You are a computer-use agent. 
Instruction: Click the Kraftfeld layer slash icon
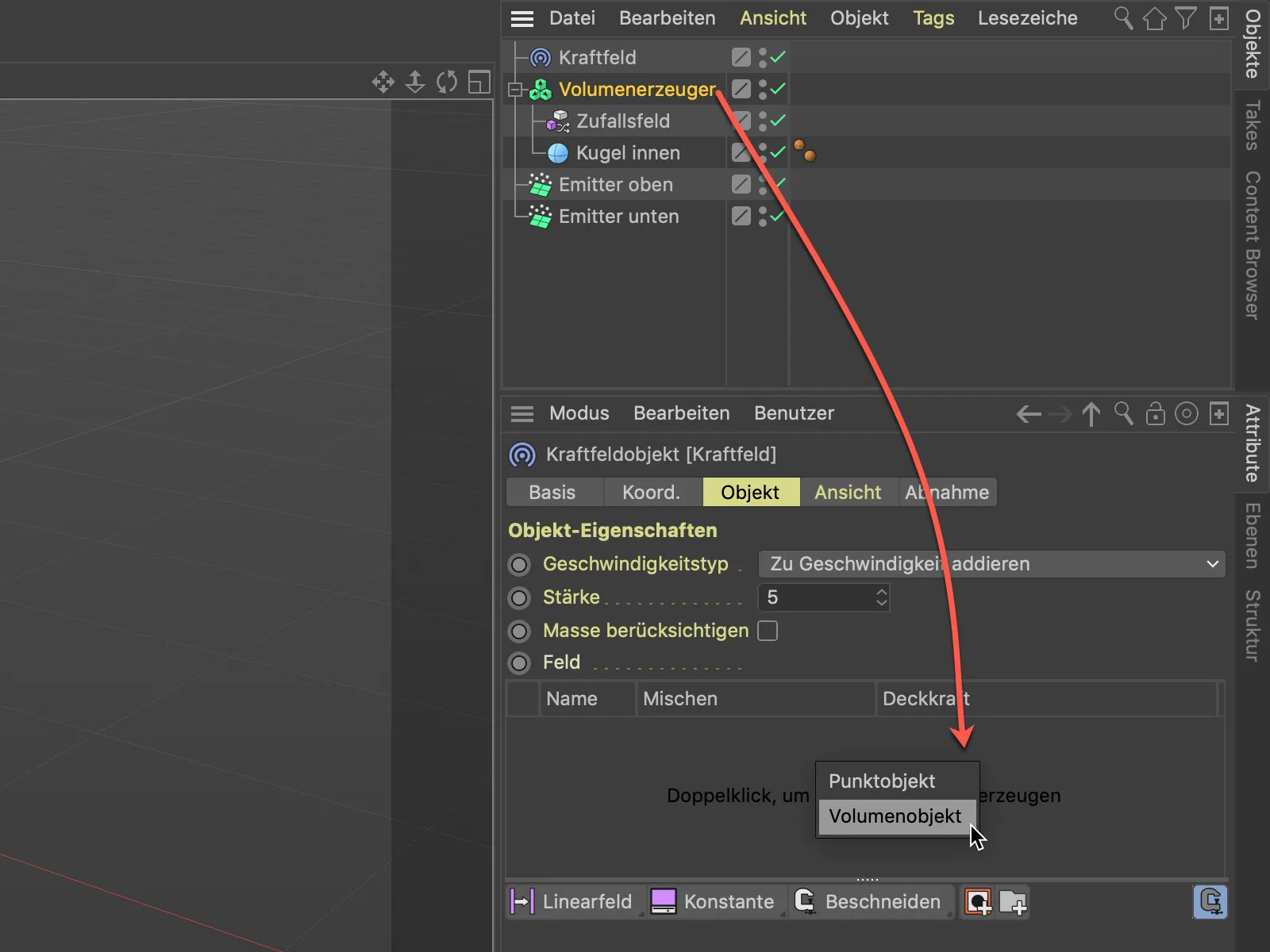(741, 57)
